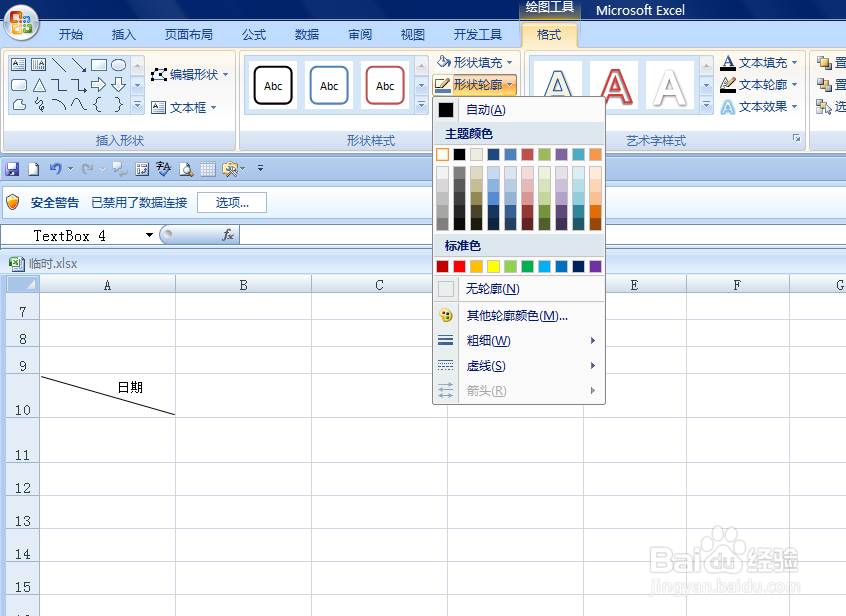Image resolution: width=846 pixels, height=616 pixels.
Task: Click the Print Preview icon
Action: coord(186,169)
